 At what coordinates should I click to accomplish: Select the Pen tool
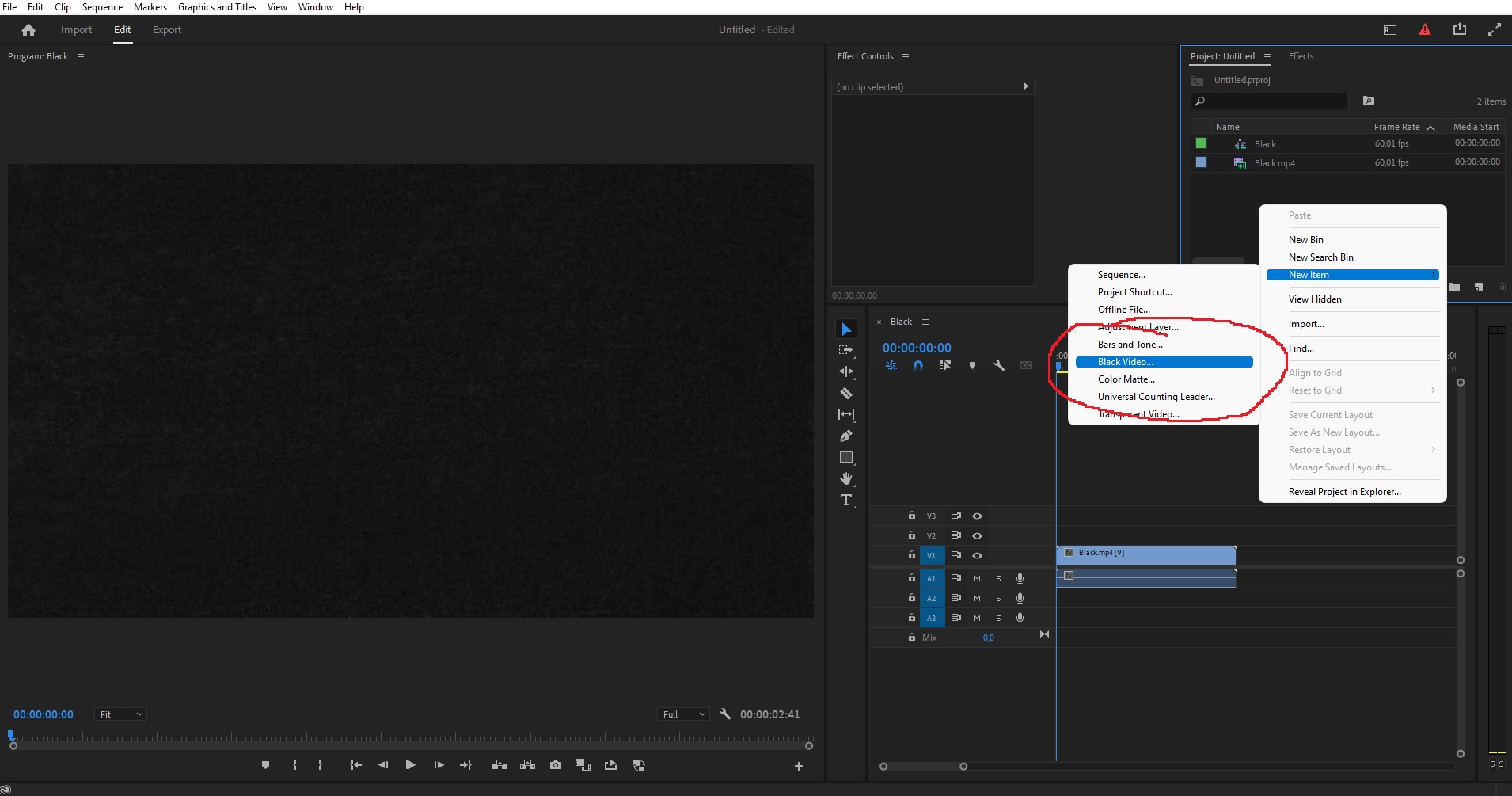846,436
